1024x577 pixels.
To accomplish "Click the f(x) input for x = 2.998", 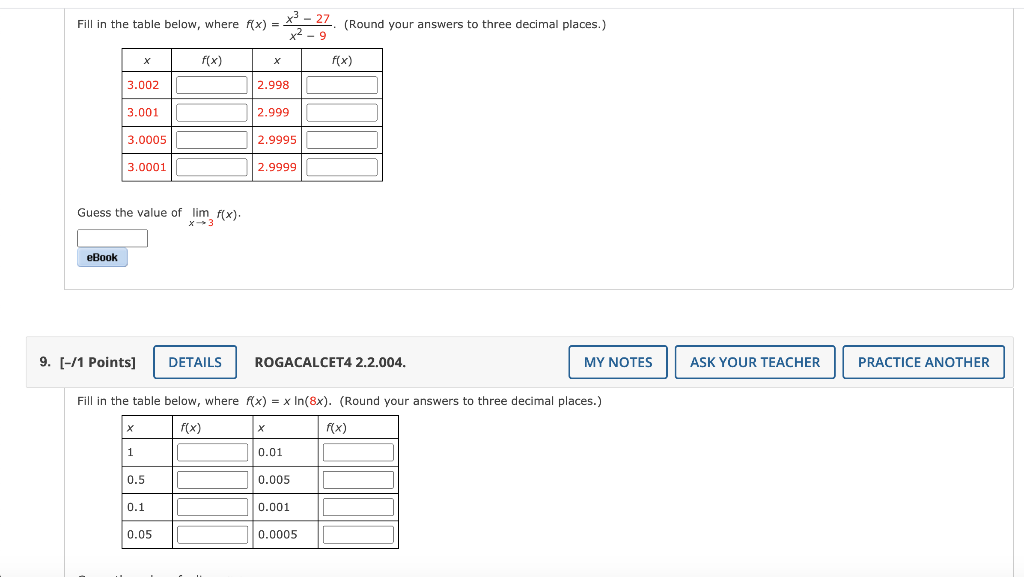I will (x=342, y=85).
